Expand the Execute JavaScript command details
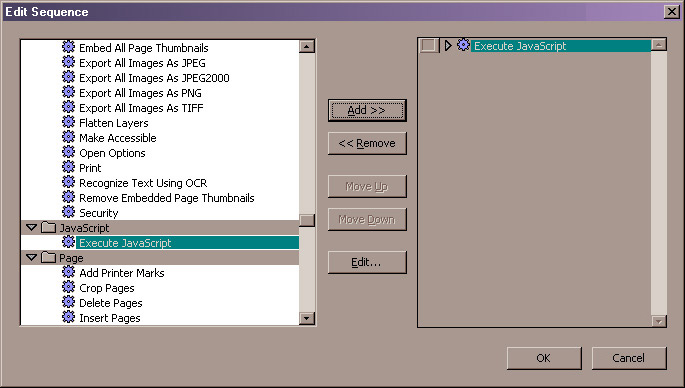Screen dimensions: 685x388 tap(448, 45)
